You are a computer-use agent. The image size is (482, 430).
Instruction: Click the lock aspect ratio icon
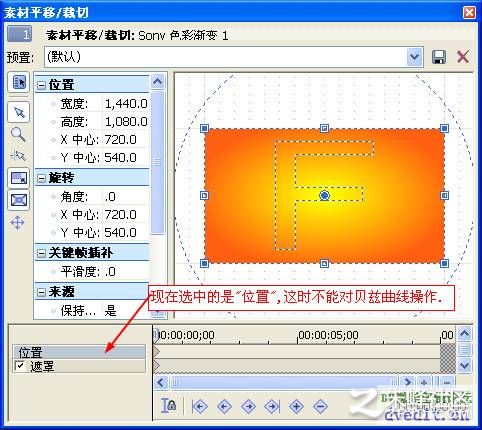pos(19,178)
